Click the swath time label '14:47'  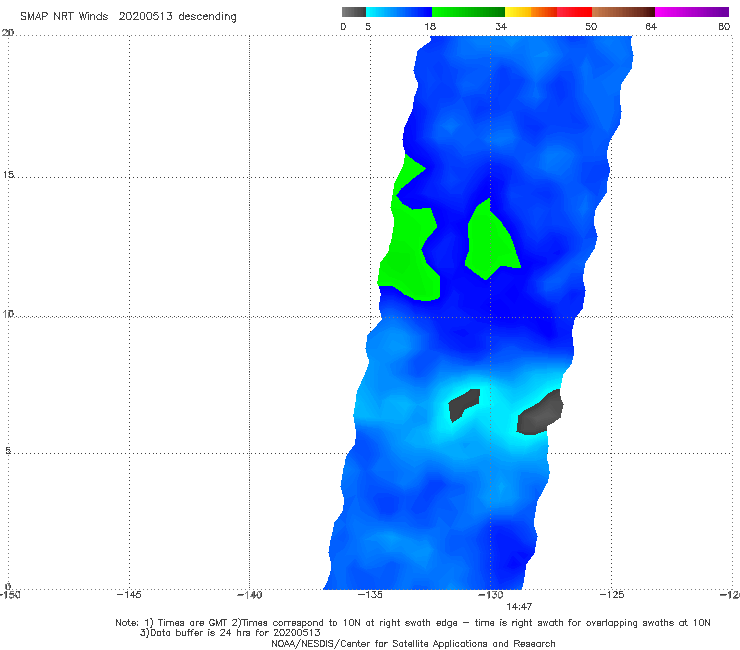tap(519, 607)
